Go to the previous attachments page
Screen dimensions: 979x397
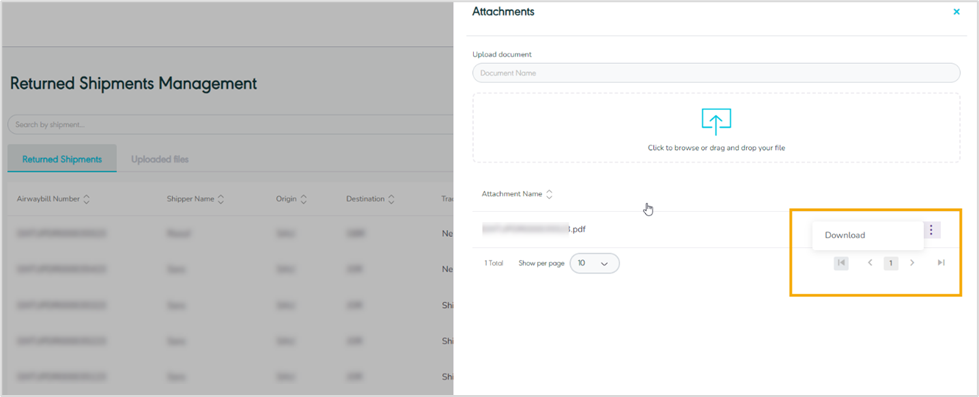[870, 263]
